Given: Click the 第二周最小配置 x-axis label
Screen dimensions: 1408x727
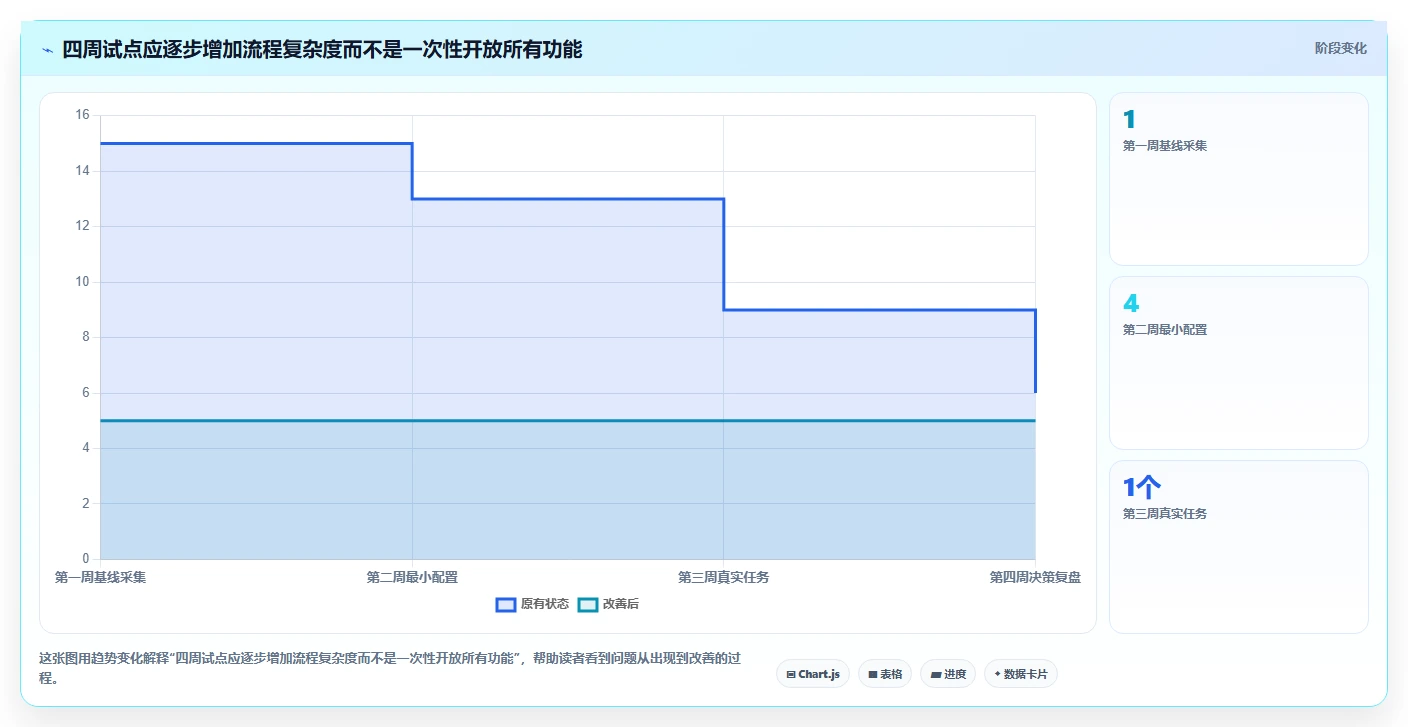Looking at the screenshot, I should tap(412, 577).
